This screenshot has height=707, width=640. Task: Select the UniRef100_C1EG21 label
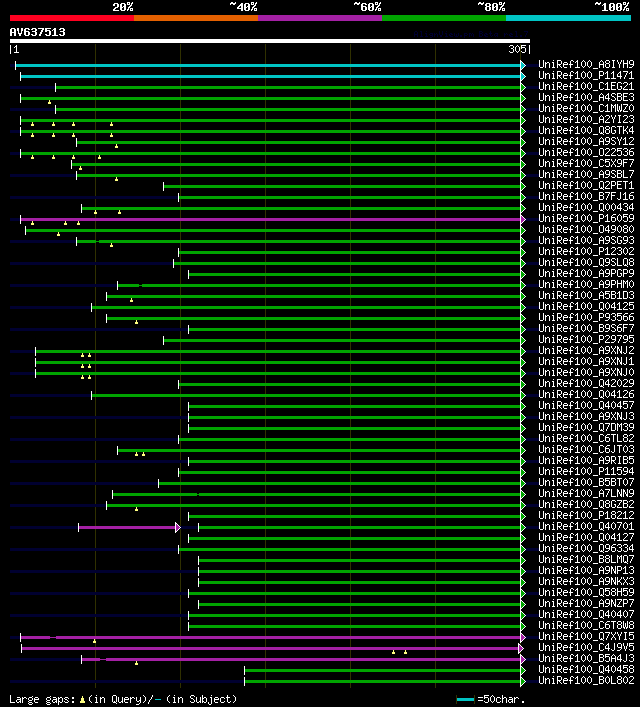pyautogui.click(x=586, y=86)
